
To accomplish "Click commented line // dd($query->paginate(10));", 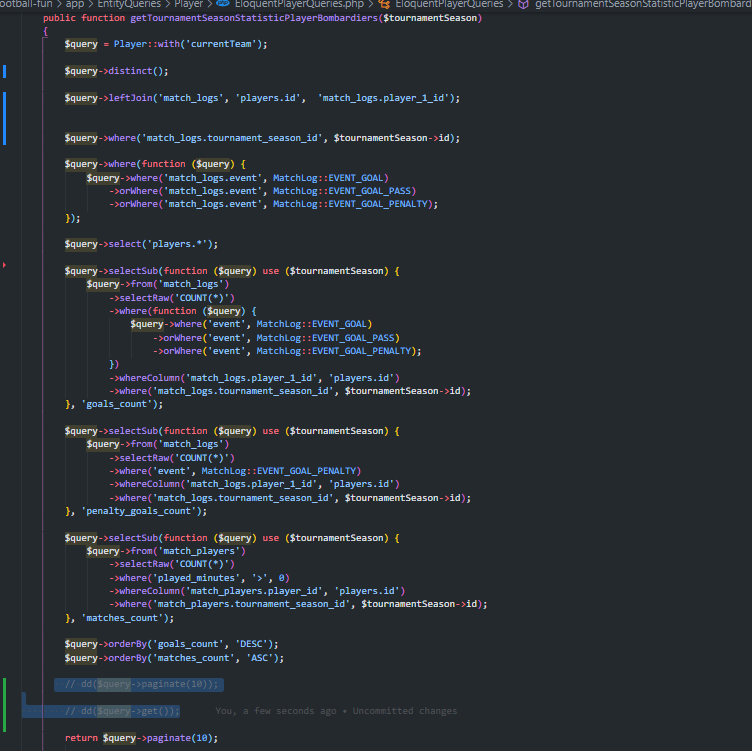I will pos(141,684).
